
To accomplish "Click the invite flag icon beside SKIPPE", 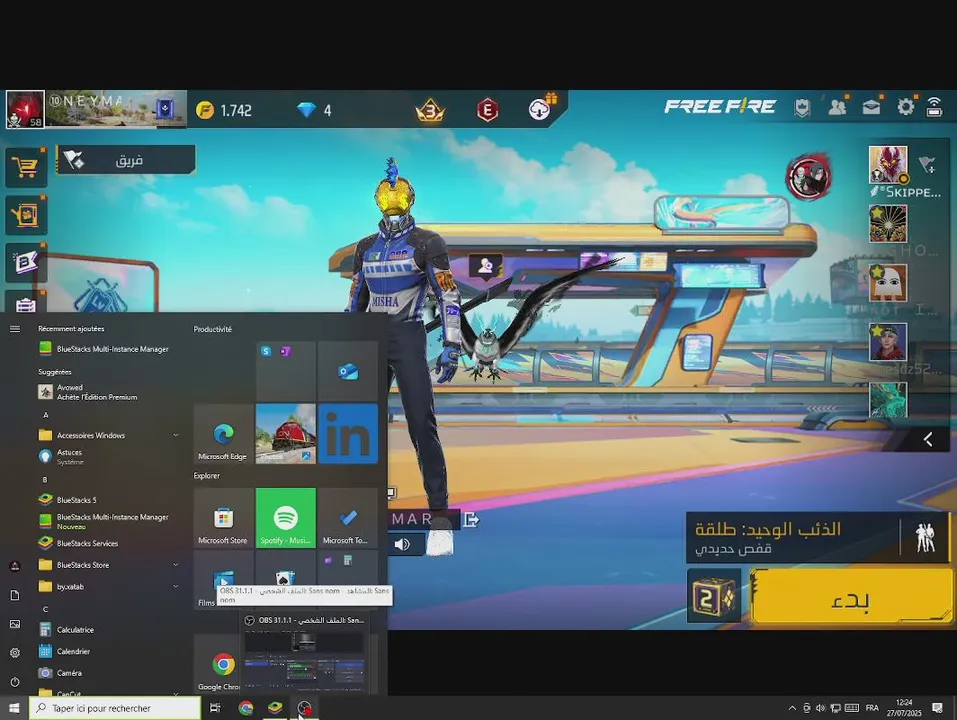I will (x=927, y=165).
